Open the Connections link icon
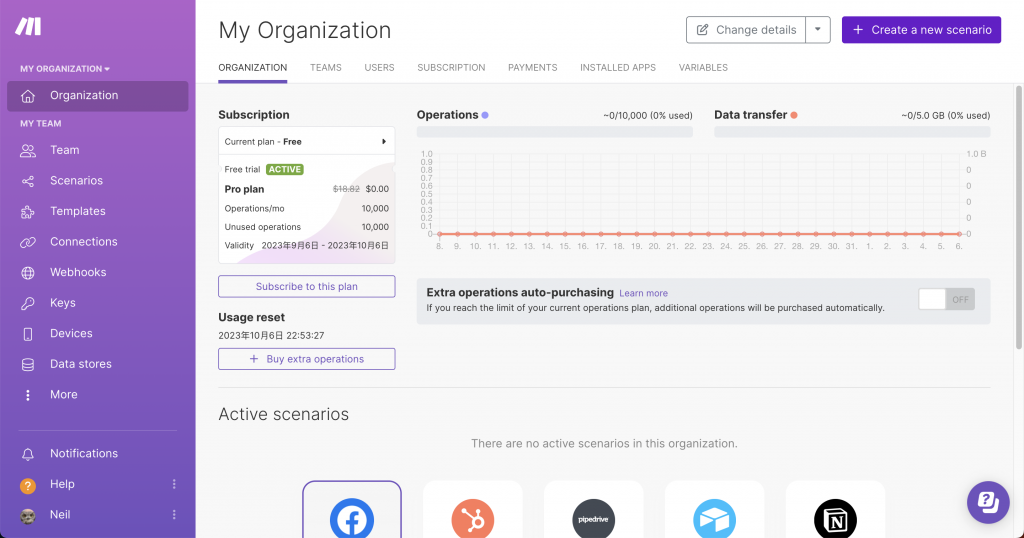The width and height of the screenshot is (1024, 538). [27, 242]
